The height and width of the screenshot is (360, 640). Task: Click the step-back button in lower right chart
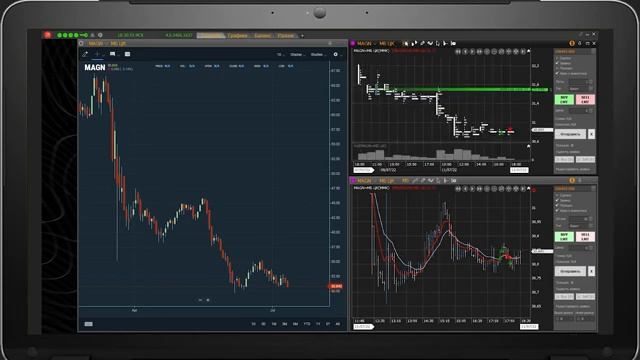click(465, 189)
